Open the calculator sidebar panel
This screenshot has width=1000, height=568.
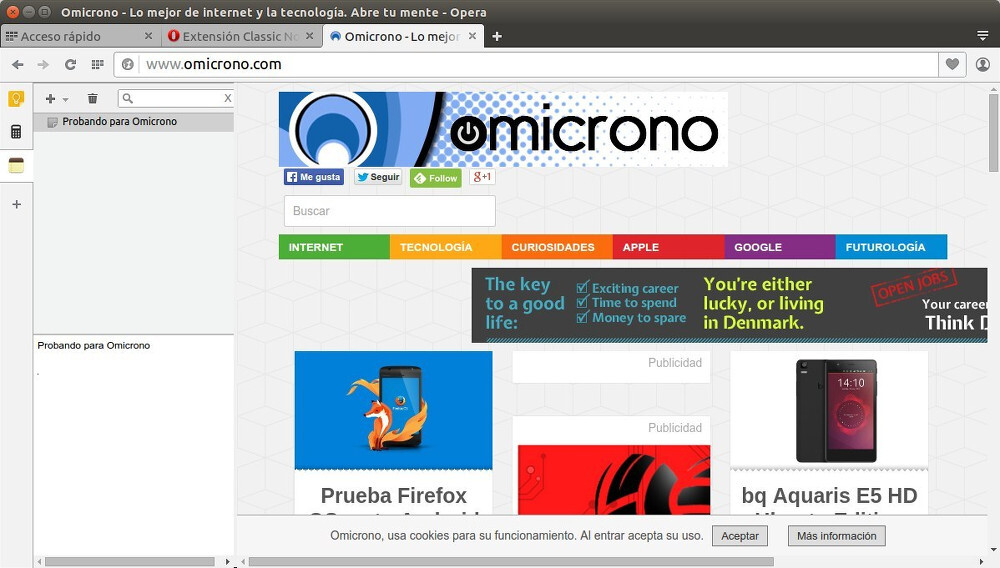tap(16, 132)
